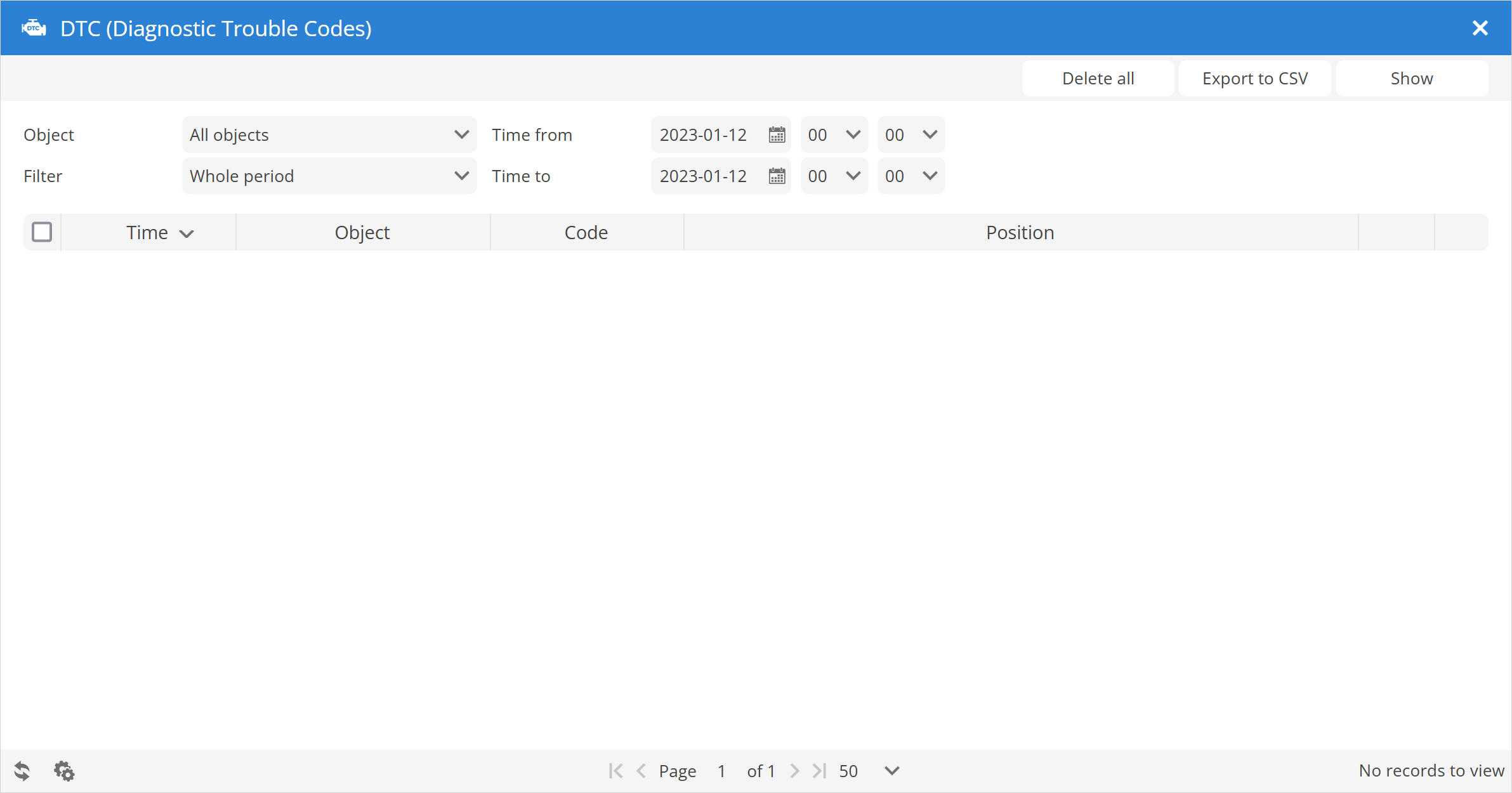Open the Time to minutes dropdown

(910, 176)
